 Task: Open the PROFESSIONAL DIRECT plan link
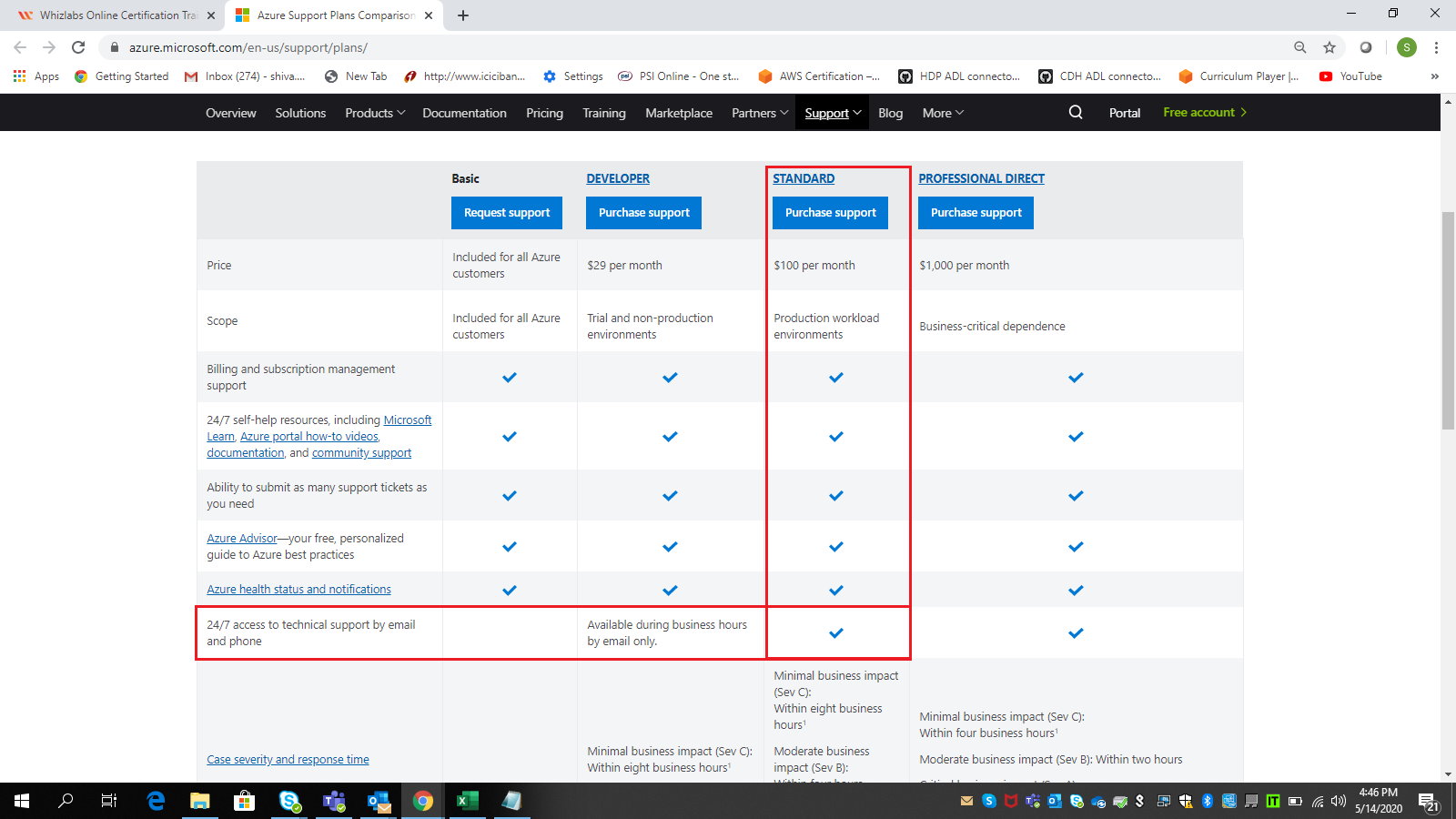pos(981,178)
